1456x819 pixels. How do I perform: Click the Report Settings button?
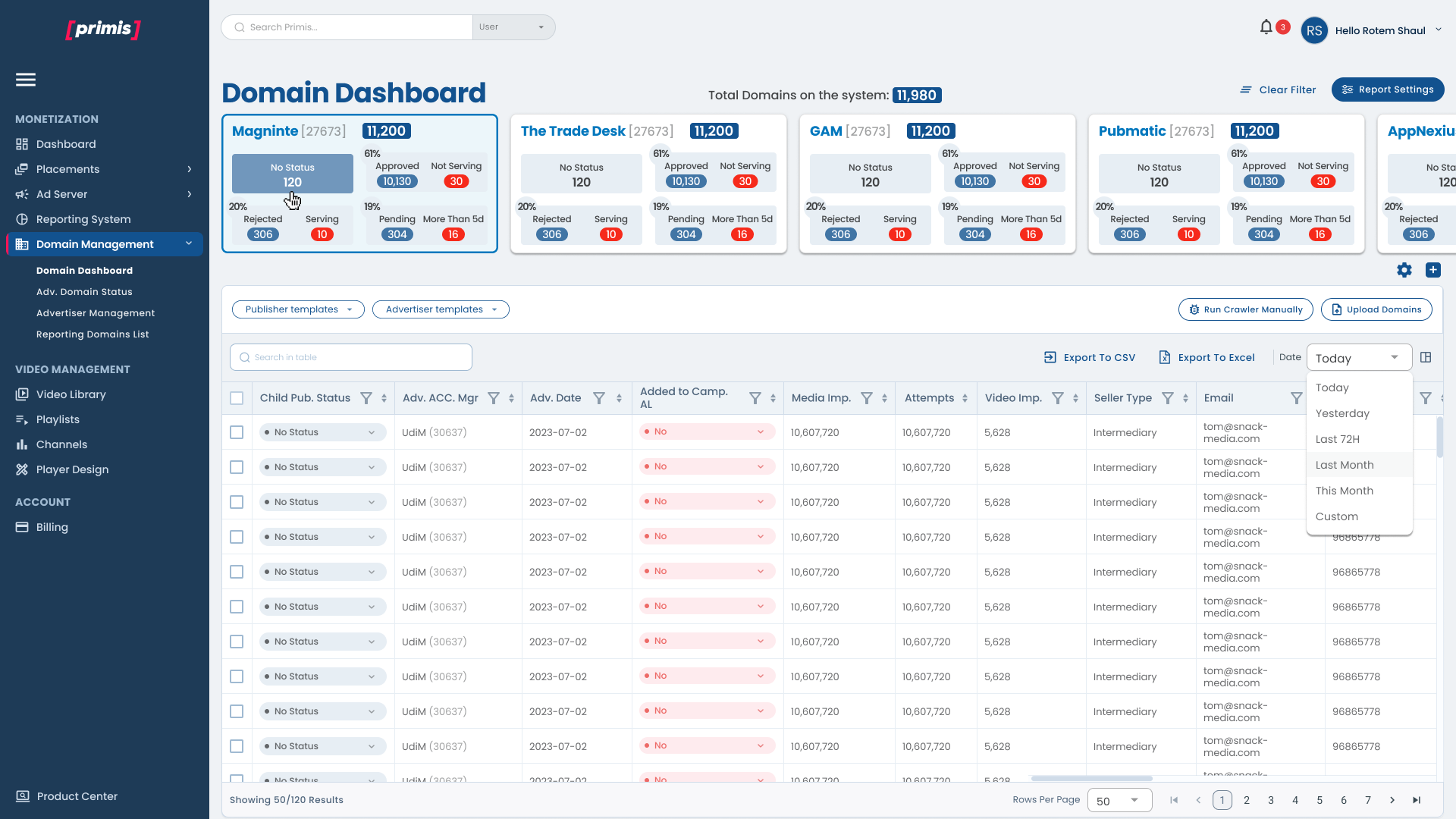(1388, 89)
